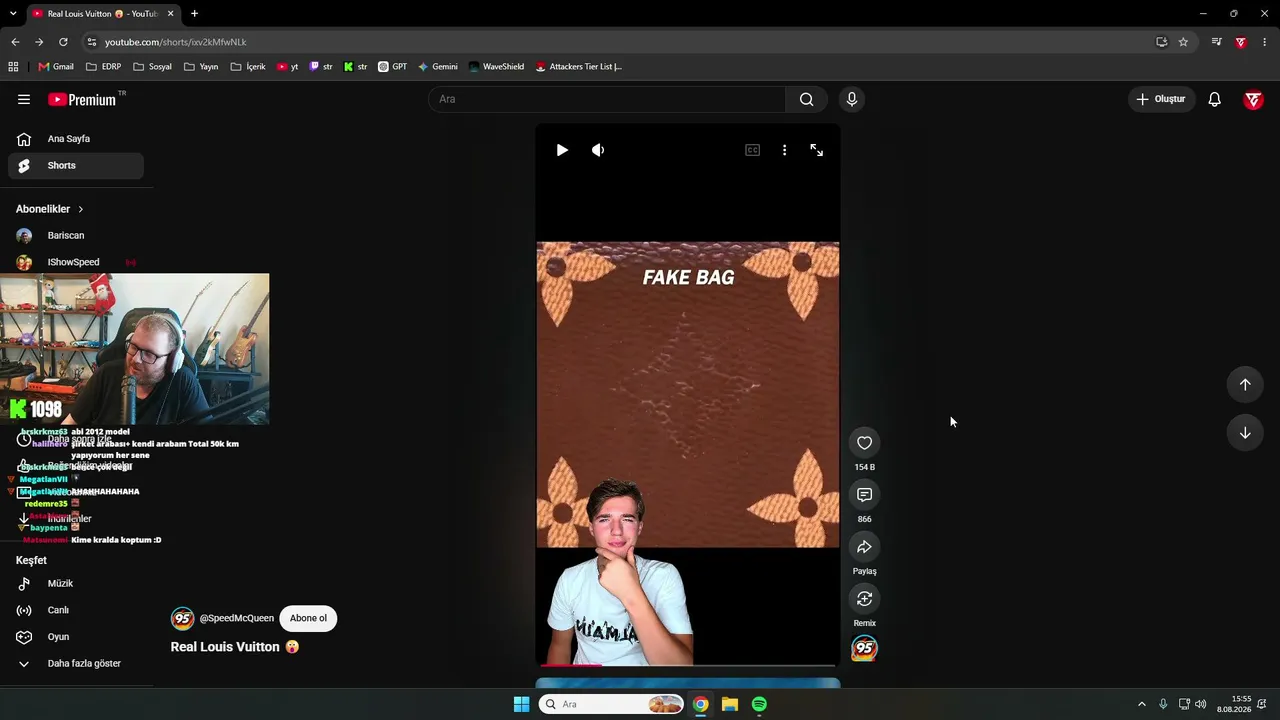
Task: Open Spotify from the taskbar
Action: [x=759, y=704]
